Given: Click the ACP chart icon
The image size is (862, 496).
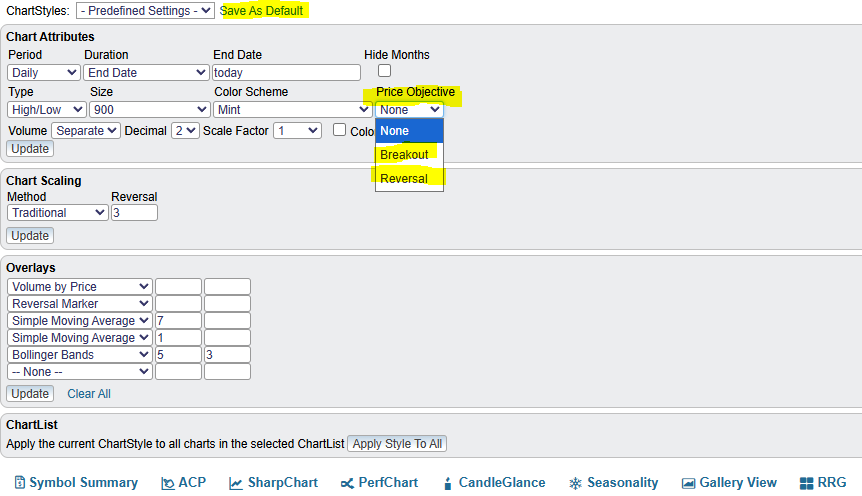Looking at the screenshot, I should (168, 483).
